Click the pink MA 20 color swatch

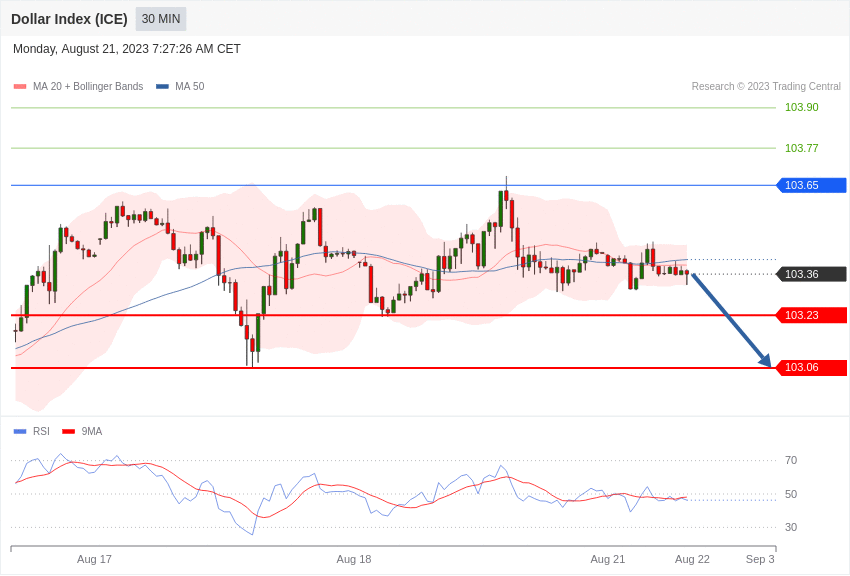coord(20,86)
